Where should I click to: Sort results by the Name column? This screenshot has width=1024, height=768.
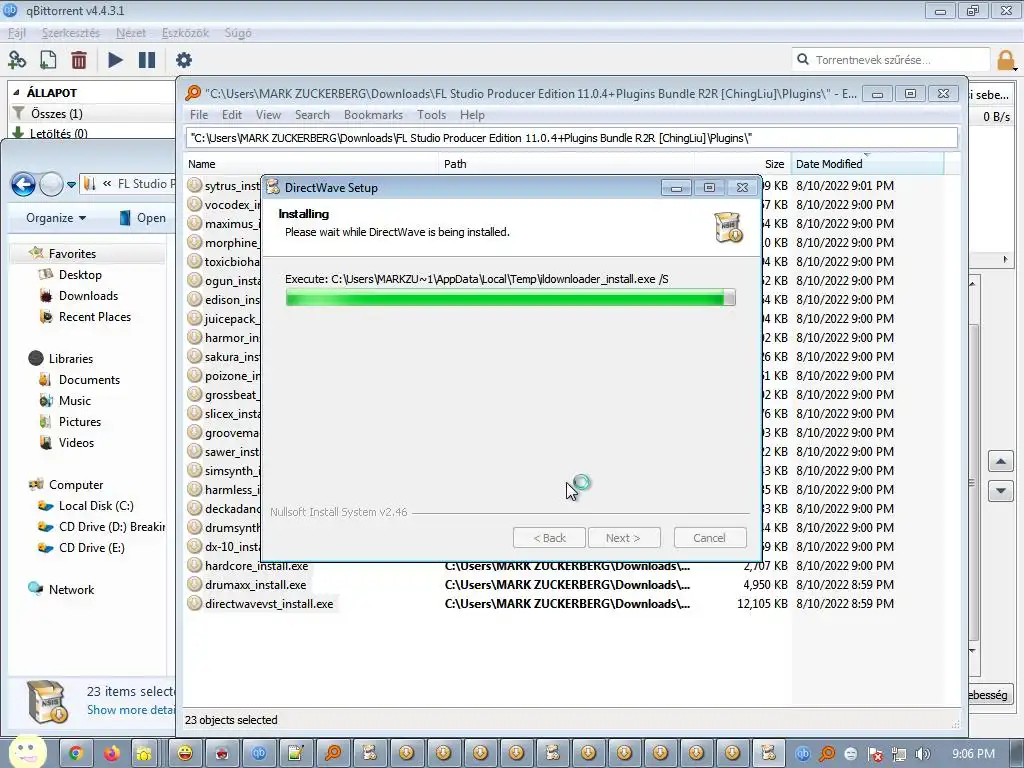point(311,164)
